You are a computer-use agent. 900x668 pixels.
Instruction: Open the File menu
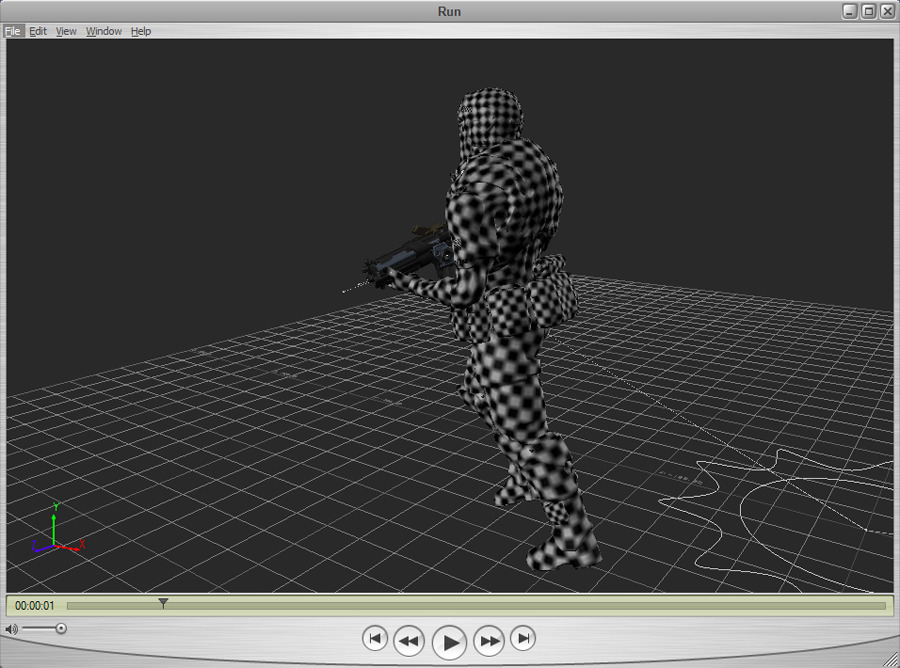(12, 31)
